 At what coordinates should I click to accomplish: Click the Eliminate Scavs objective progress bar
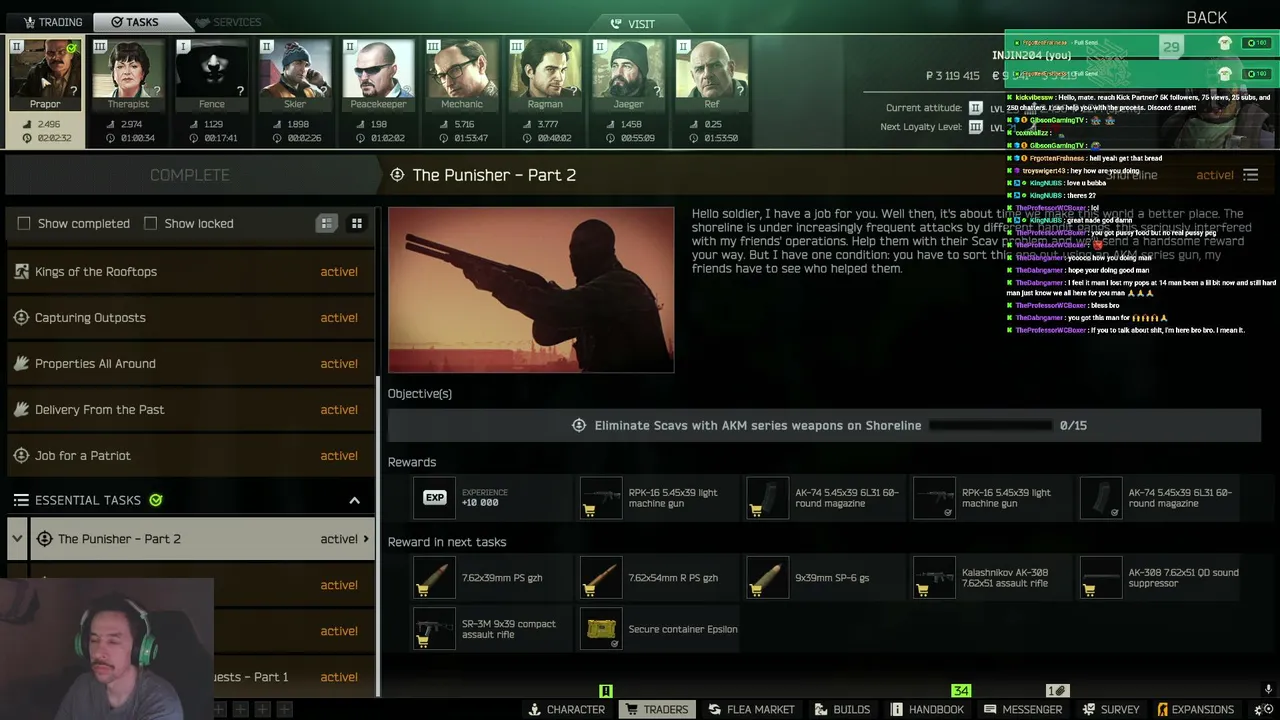coord(991,425)
